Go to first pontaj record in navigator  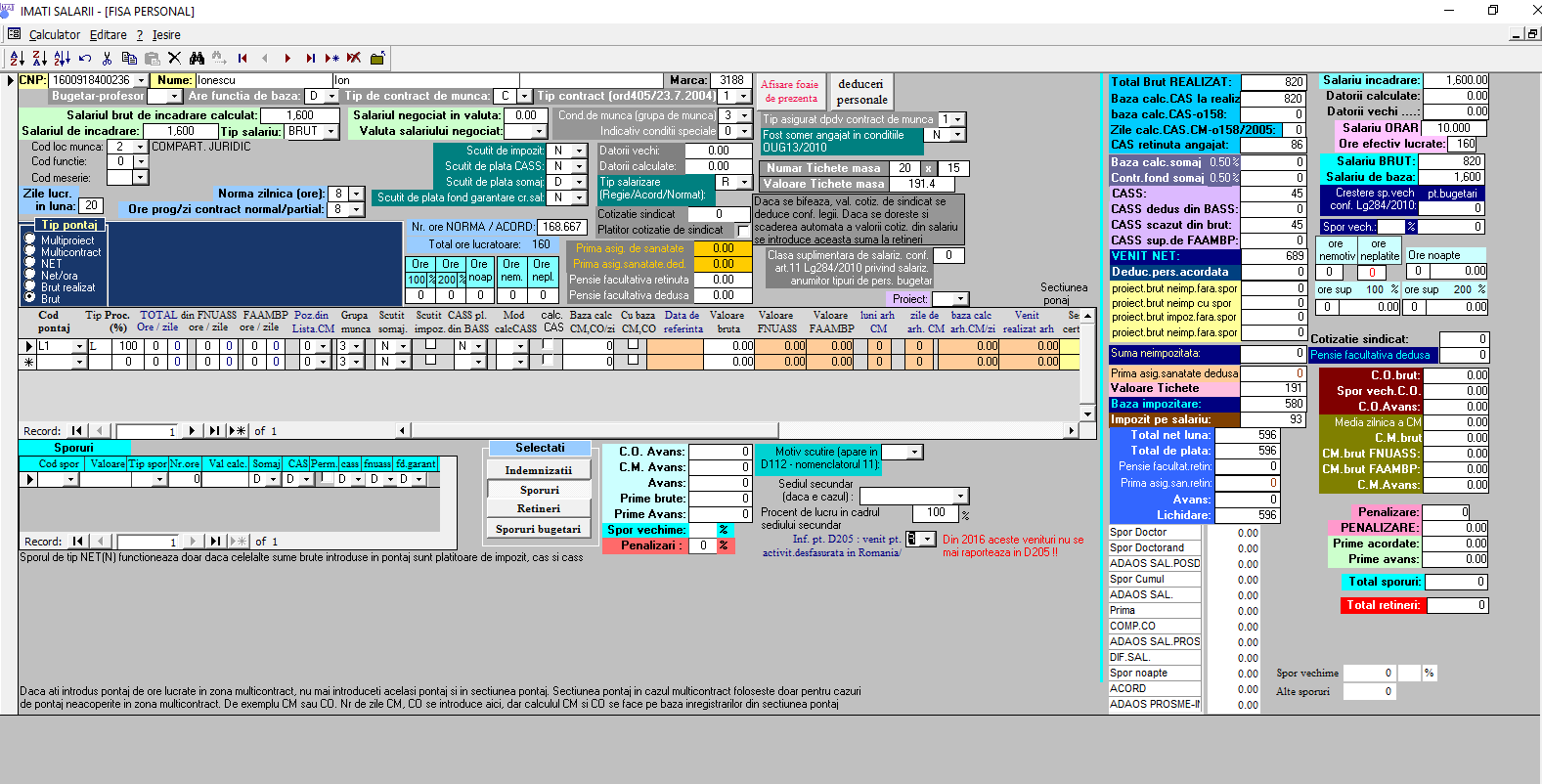pyautogui.click(x=76, y=430)
